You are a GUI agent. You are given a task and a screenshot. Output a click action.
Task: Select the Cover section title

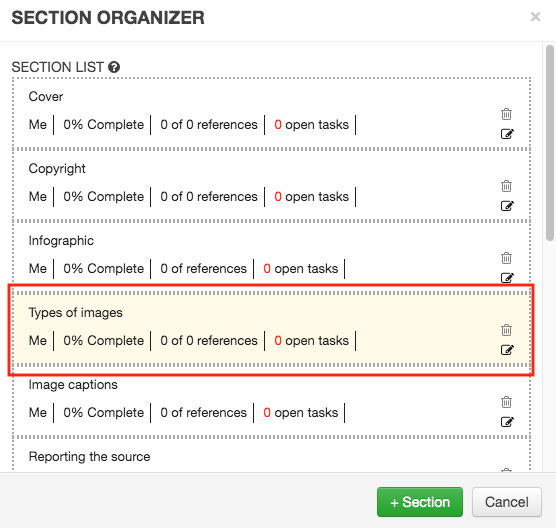46,96
